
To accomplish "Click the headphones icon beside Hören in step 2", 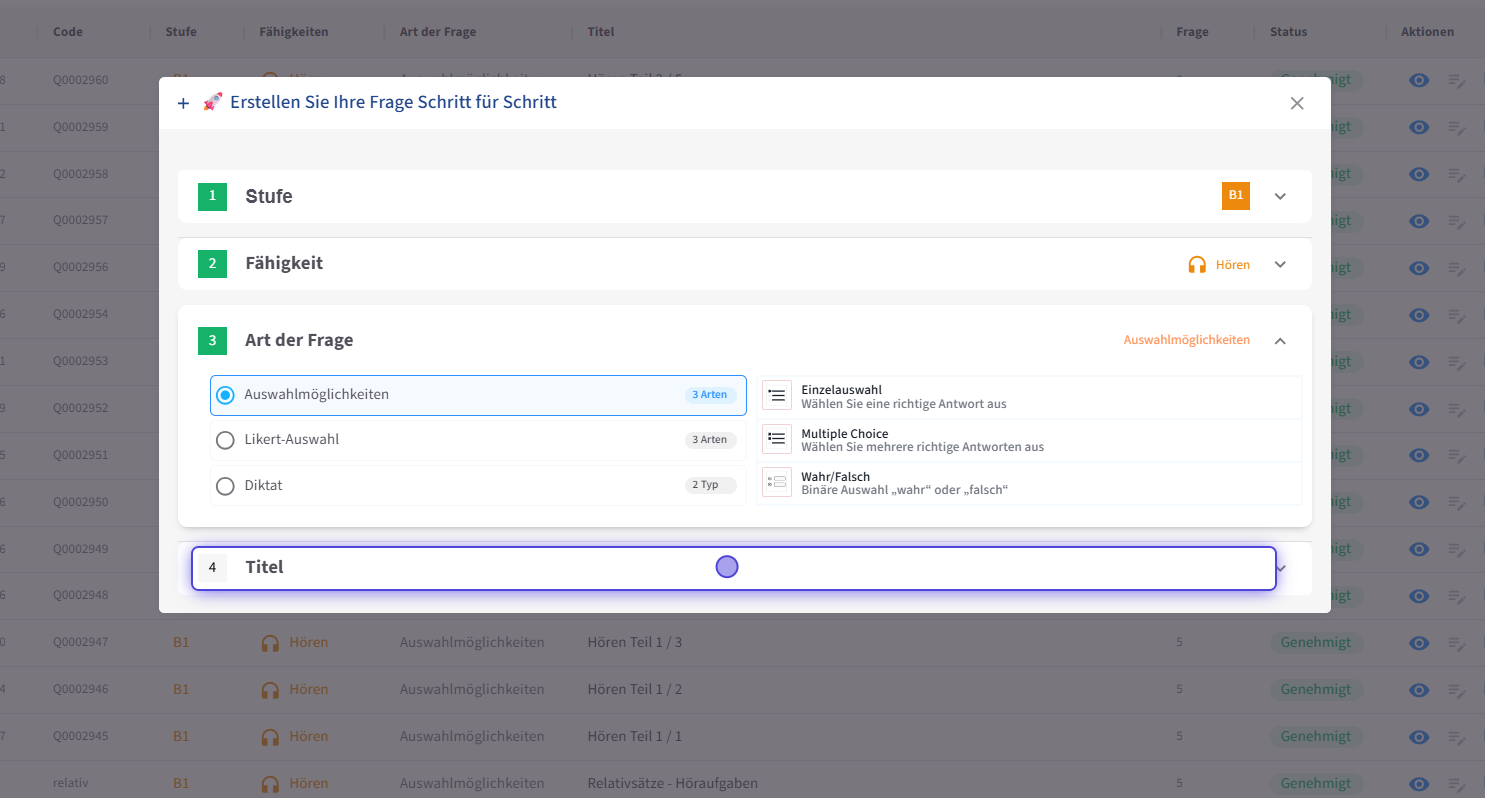I will point(1196,265).
